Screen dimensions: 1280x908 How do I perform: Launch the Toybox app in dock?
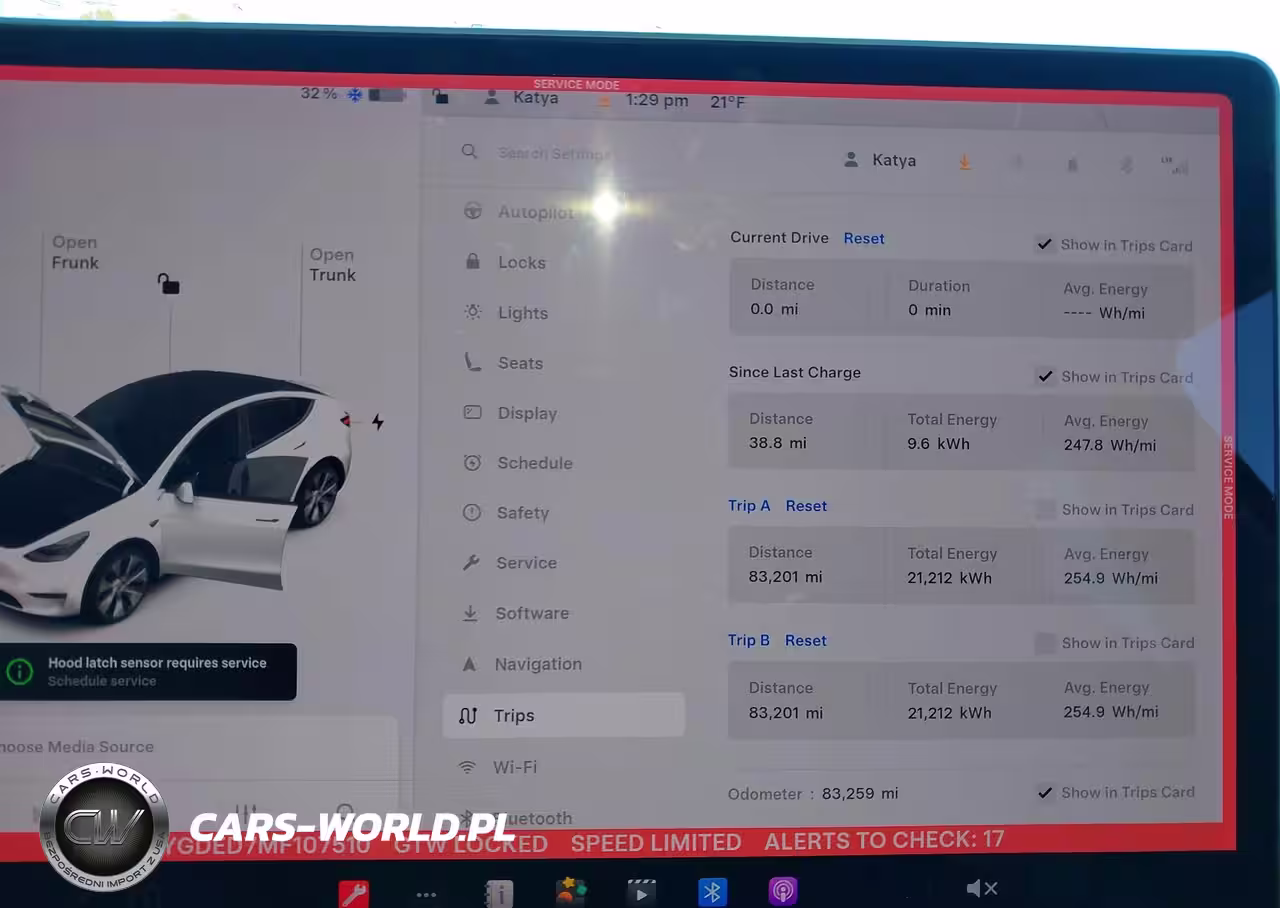point(571,891)
